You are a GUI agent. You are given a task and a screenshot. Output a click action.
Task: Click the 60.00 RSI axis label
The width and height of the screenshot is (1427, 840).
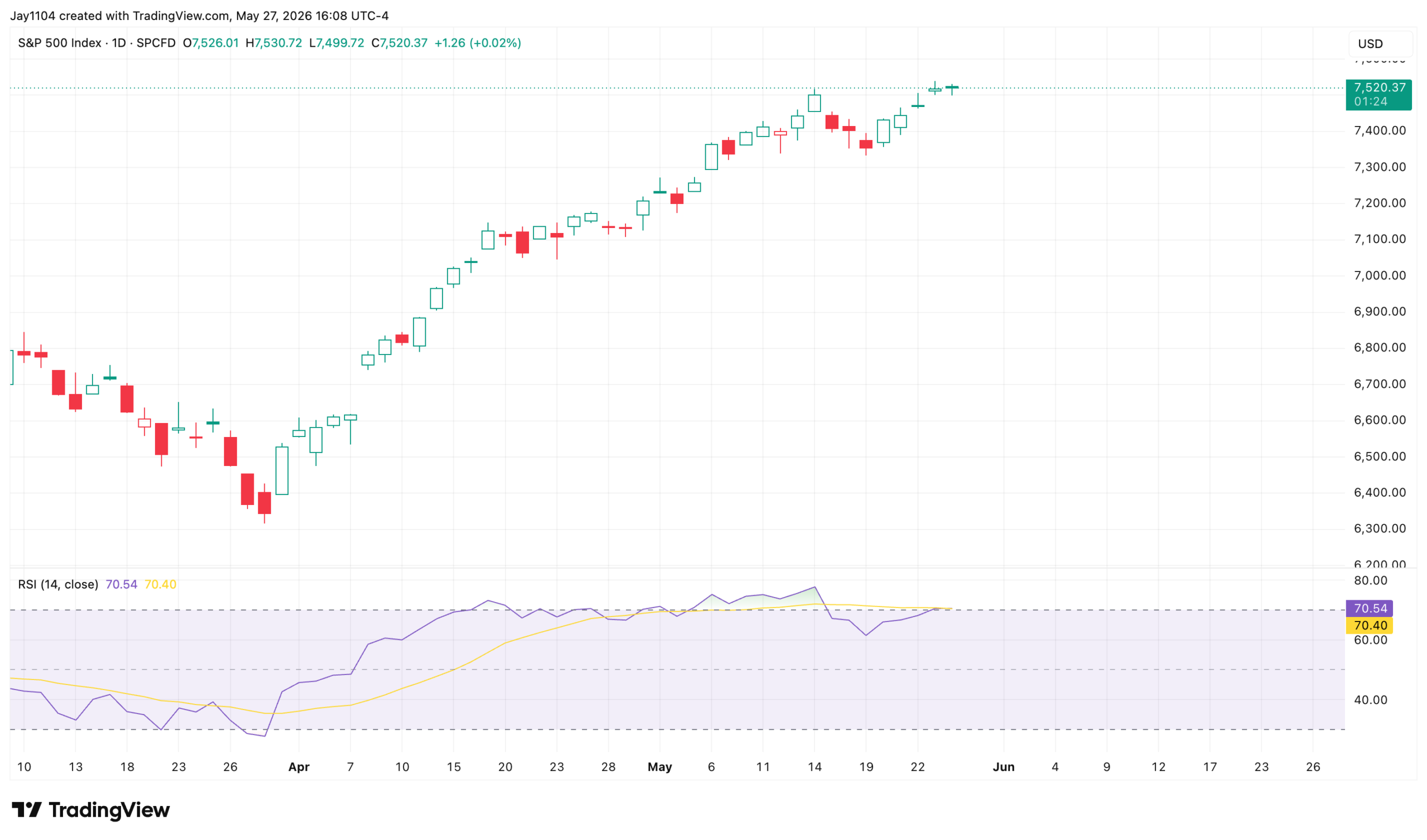(x=1370, y=640)
